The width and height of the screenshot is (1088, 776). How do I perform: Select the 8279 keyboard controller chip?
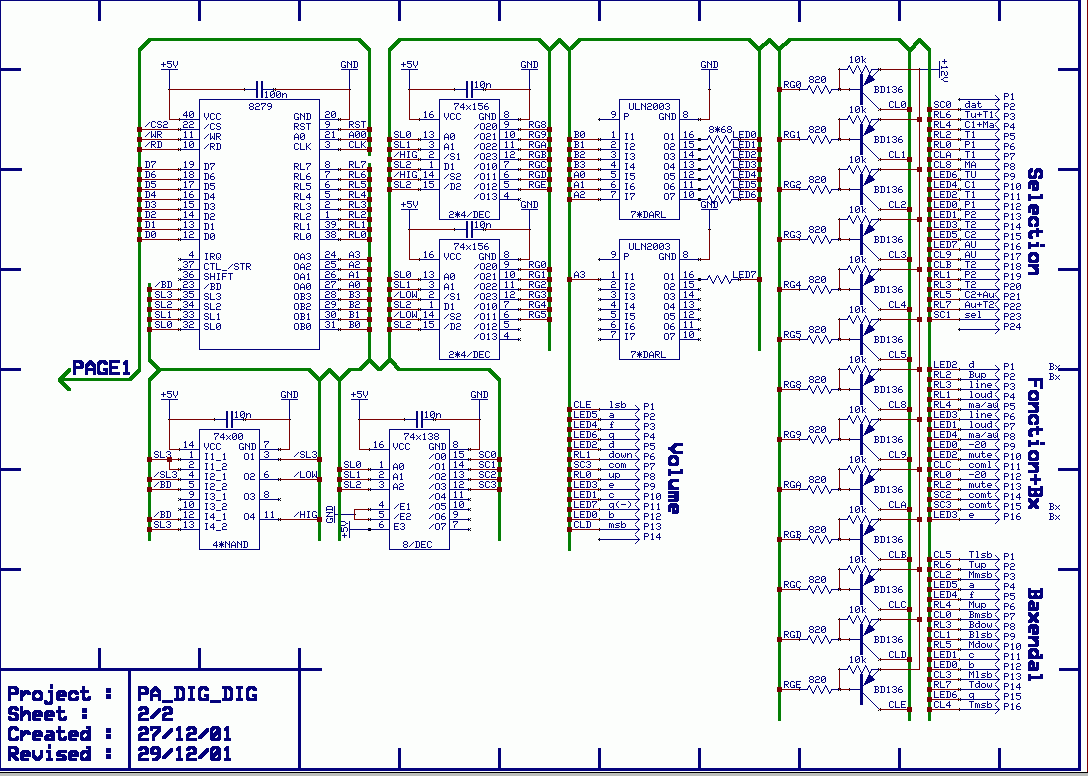259,224
